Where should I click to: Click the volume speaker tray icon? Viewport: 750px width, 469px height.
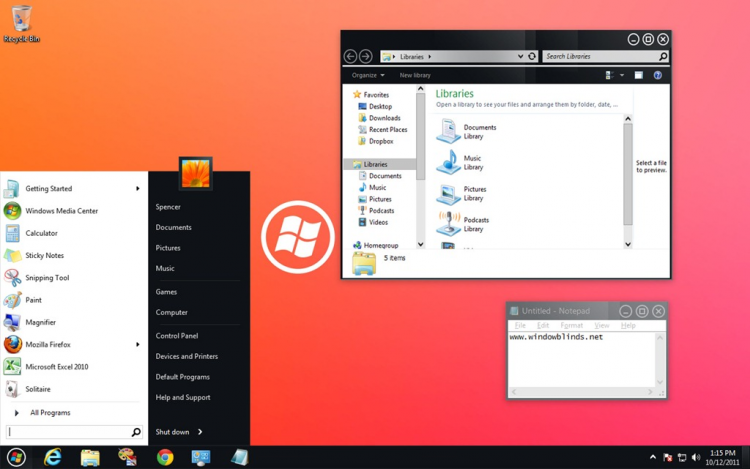click(x=696, y=458)
